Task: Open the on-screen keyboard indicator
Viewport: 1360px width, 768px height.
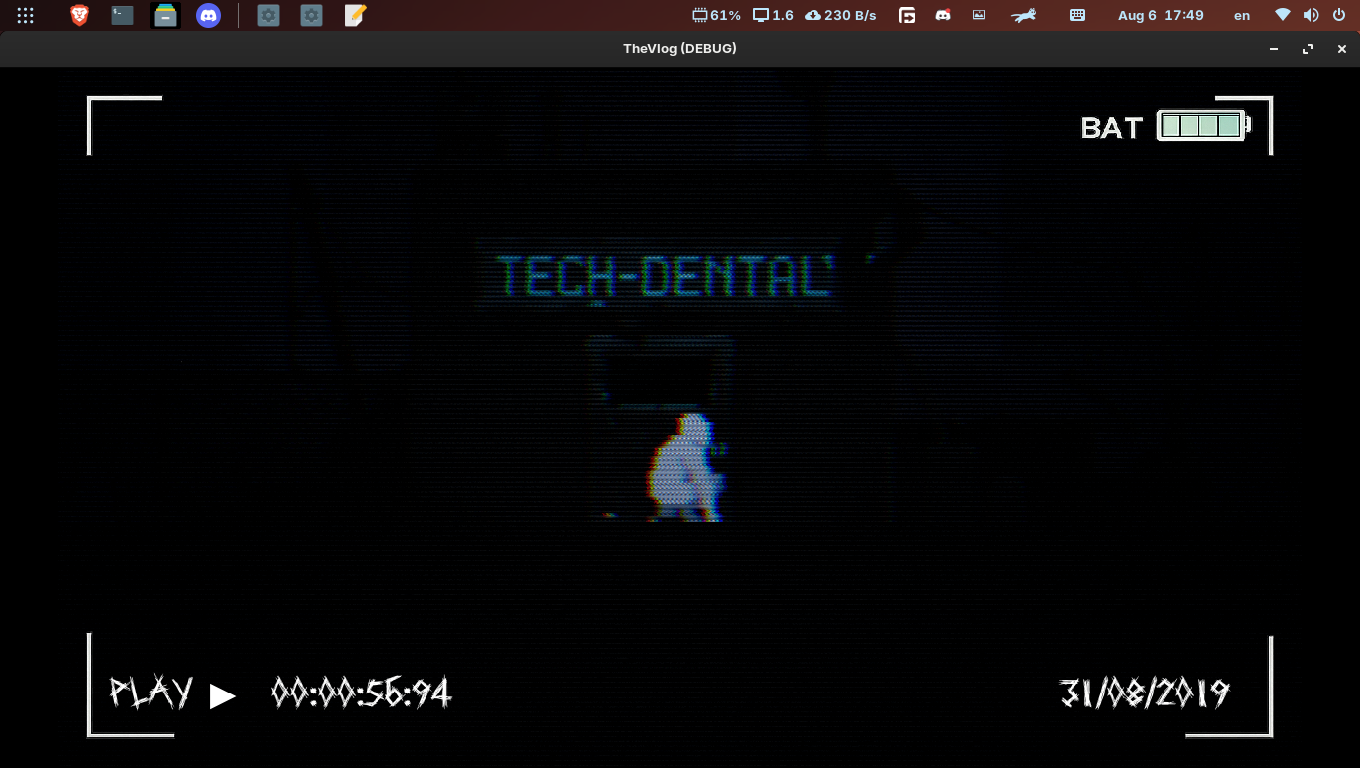Action: tap(1078, 15)
